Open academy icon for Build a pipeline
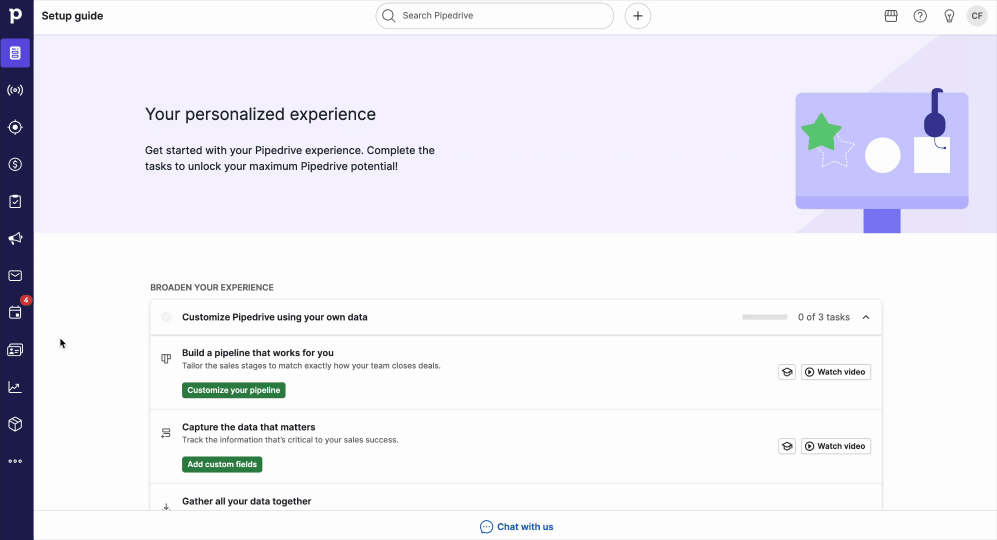Viewport: 997px width, 540px height. tap(787, 372)
